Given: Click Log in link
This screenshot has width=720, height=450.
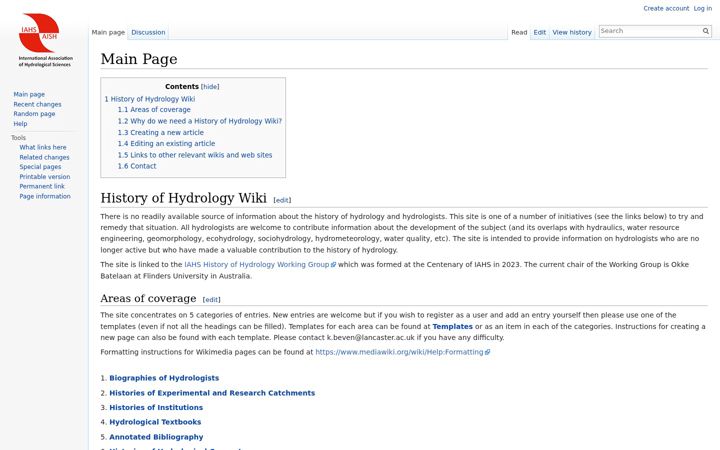Looking at the screenshot, I should pyautogui.click(x=703, y=8).
